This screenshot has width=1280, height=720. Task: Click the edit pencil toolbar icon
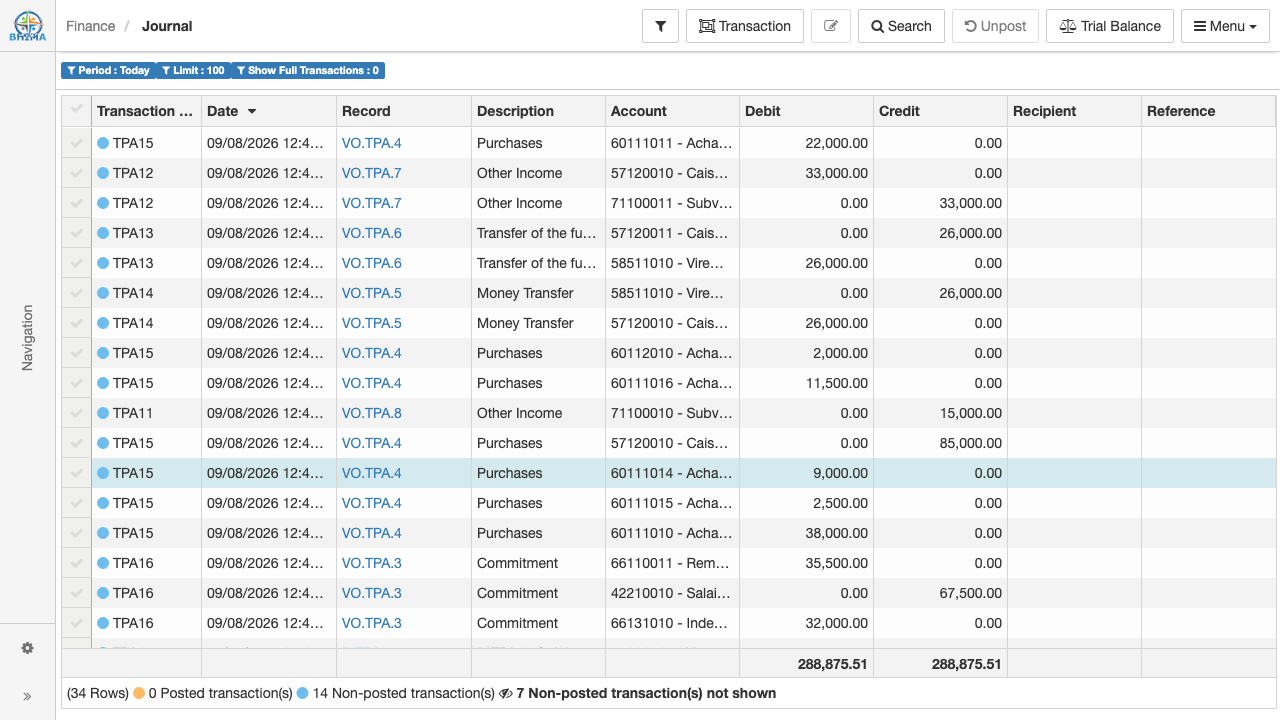[x=830, y=26]
